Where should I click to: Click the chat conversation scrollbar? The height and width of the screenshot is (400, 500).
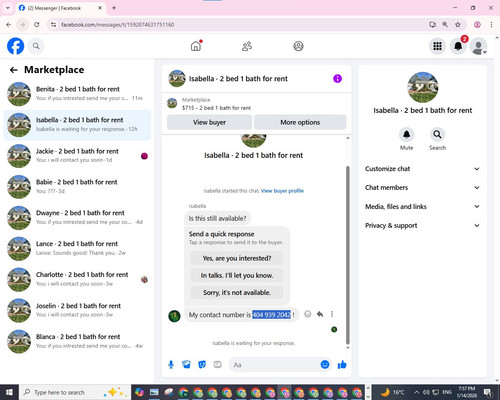(x=348, y=255)
